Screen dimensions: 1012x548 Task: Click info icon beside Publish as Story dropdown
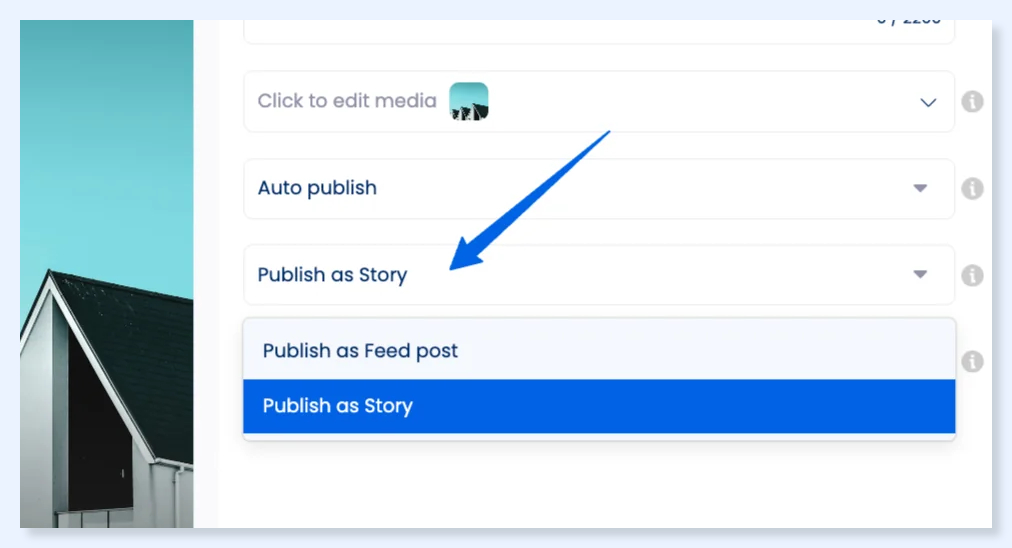coord(972,276)
